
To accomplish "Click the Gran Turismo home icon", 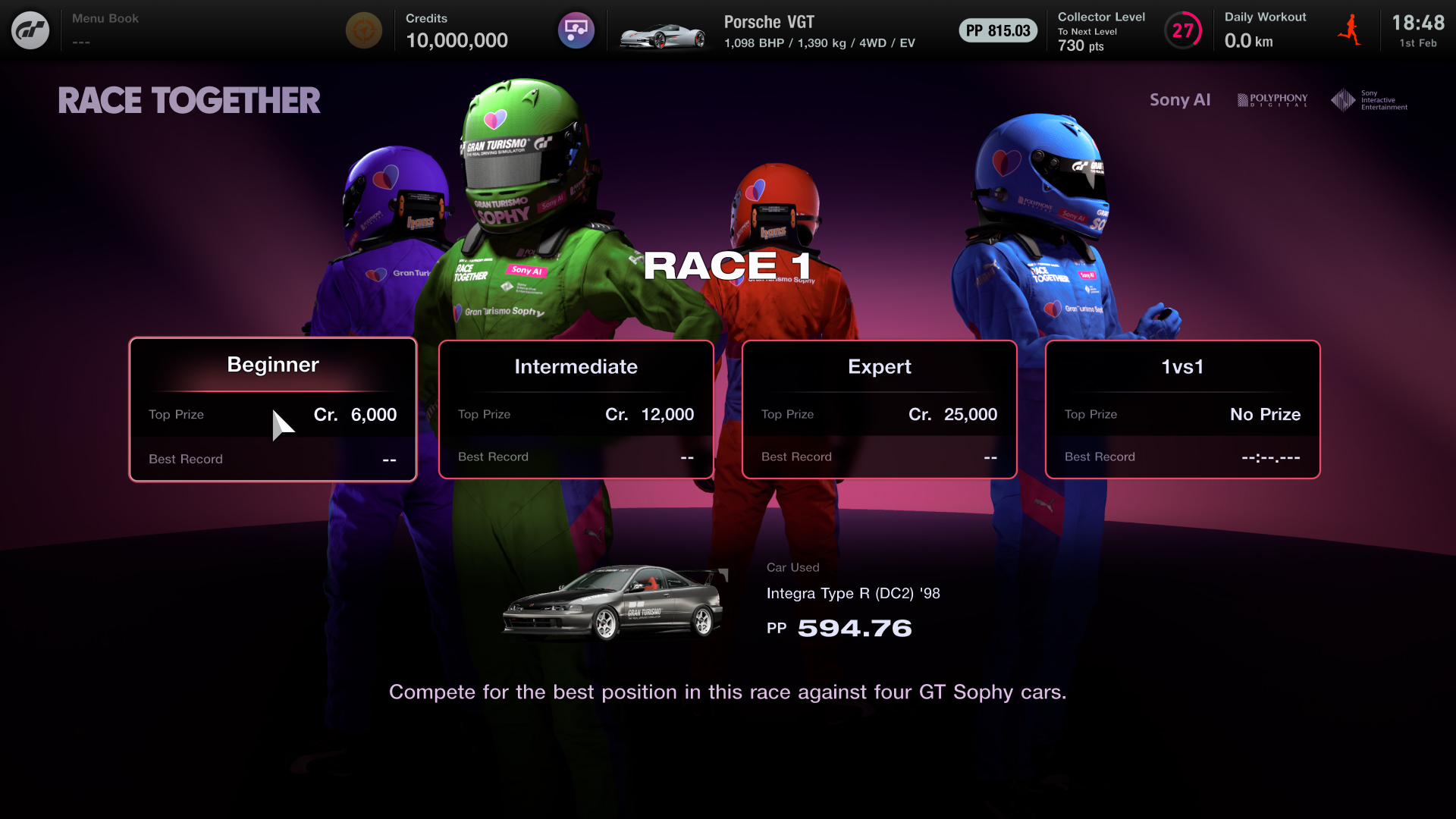I will (31, 31).
